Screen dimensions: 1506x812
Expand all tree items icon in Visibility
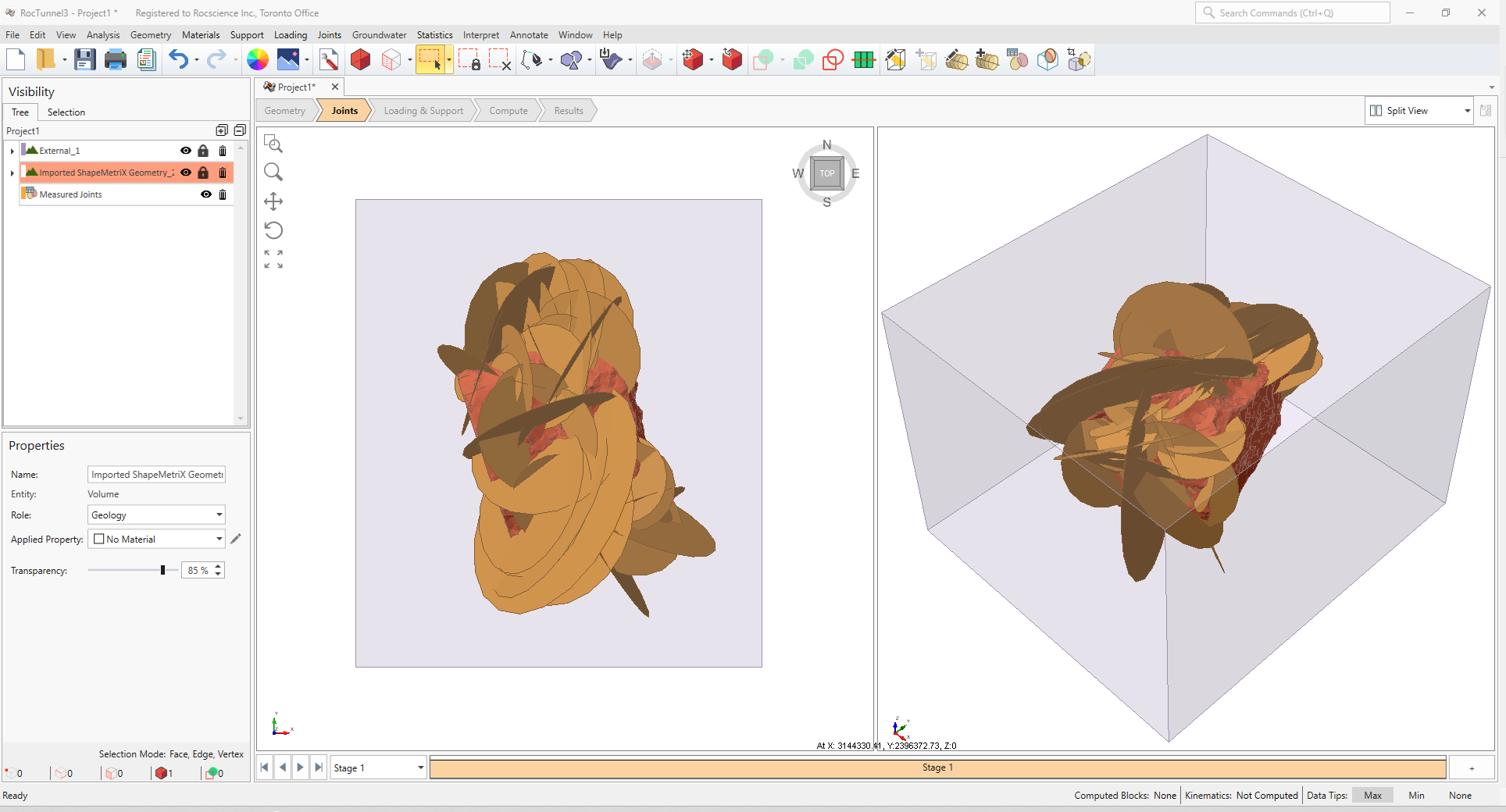(x=222, y=130)
